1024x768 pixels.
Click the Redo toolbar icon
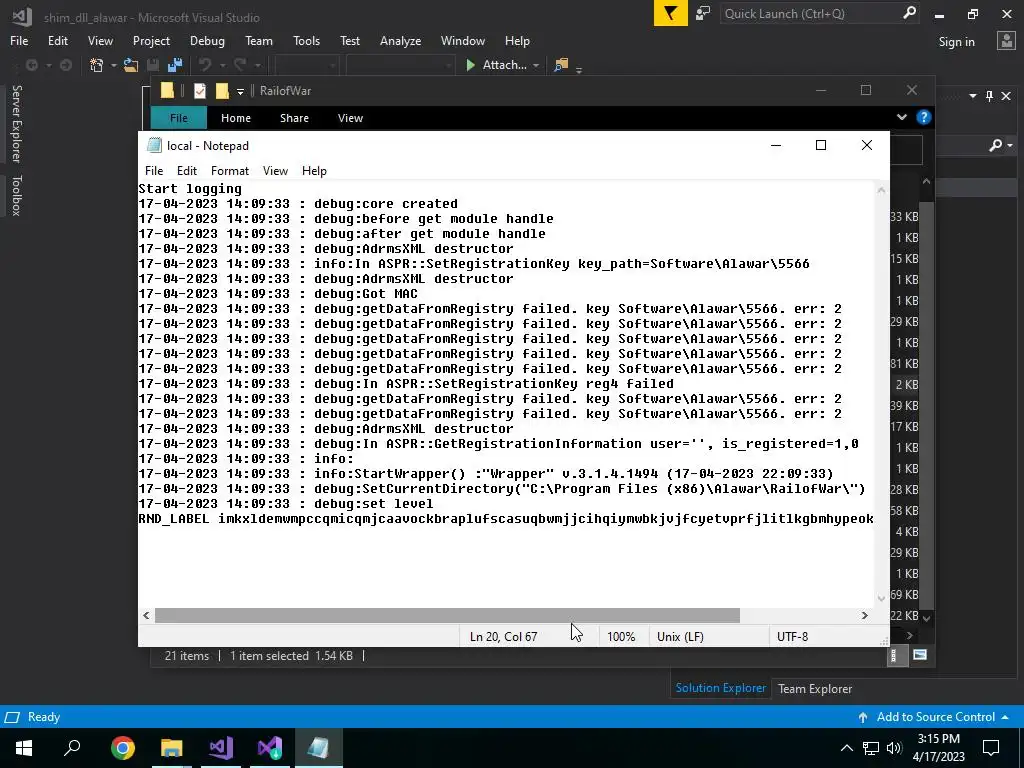(x=240, y=65)
